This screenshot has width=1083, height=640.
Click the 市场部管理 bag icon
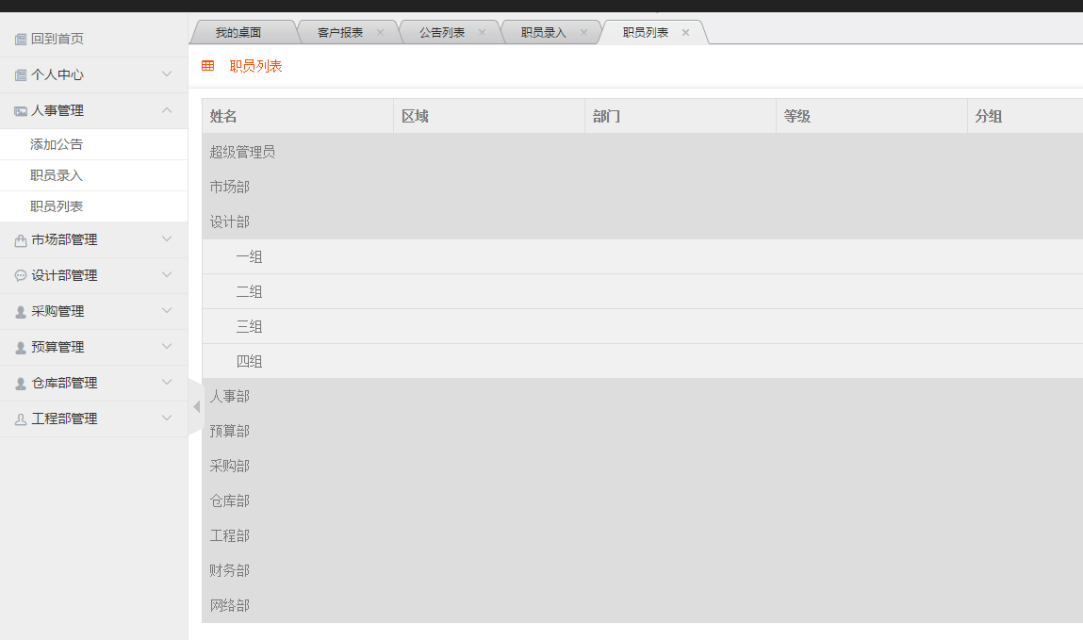point(20,240)
